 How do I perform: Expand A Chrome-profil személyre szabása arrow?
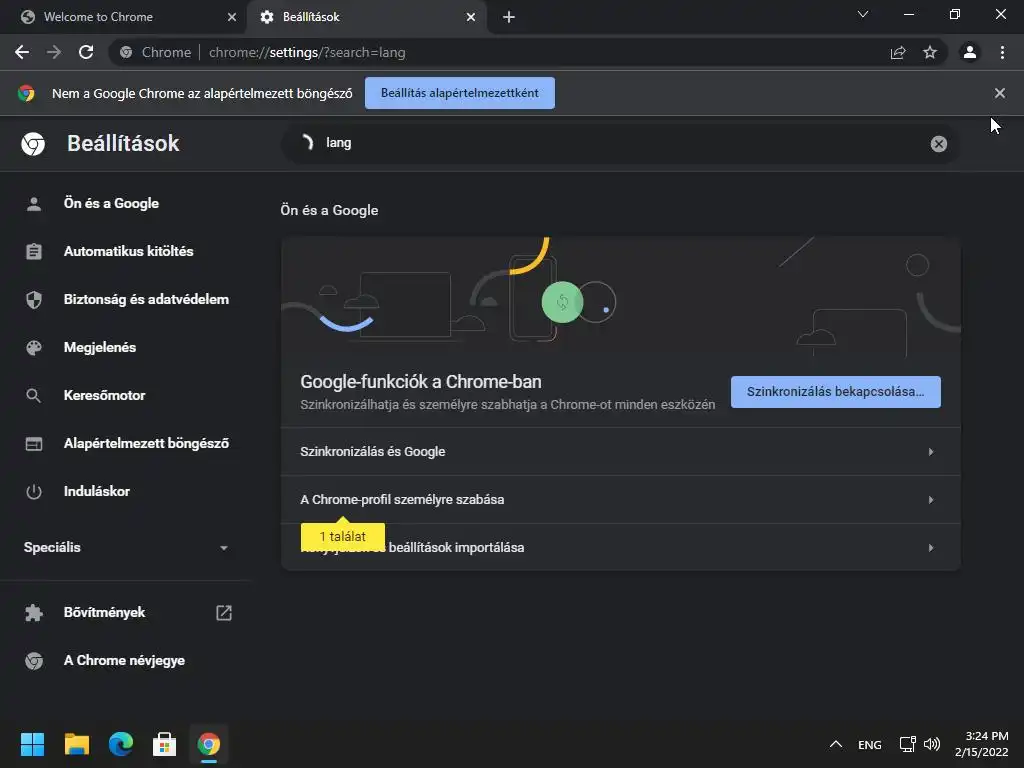tap(931, 500)
